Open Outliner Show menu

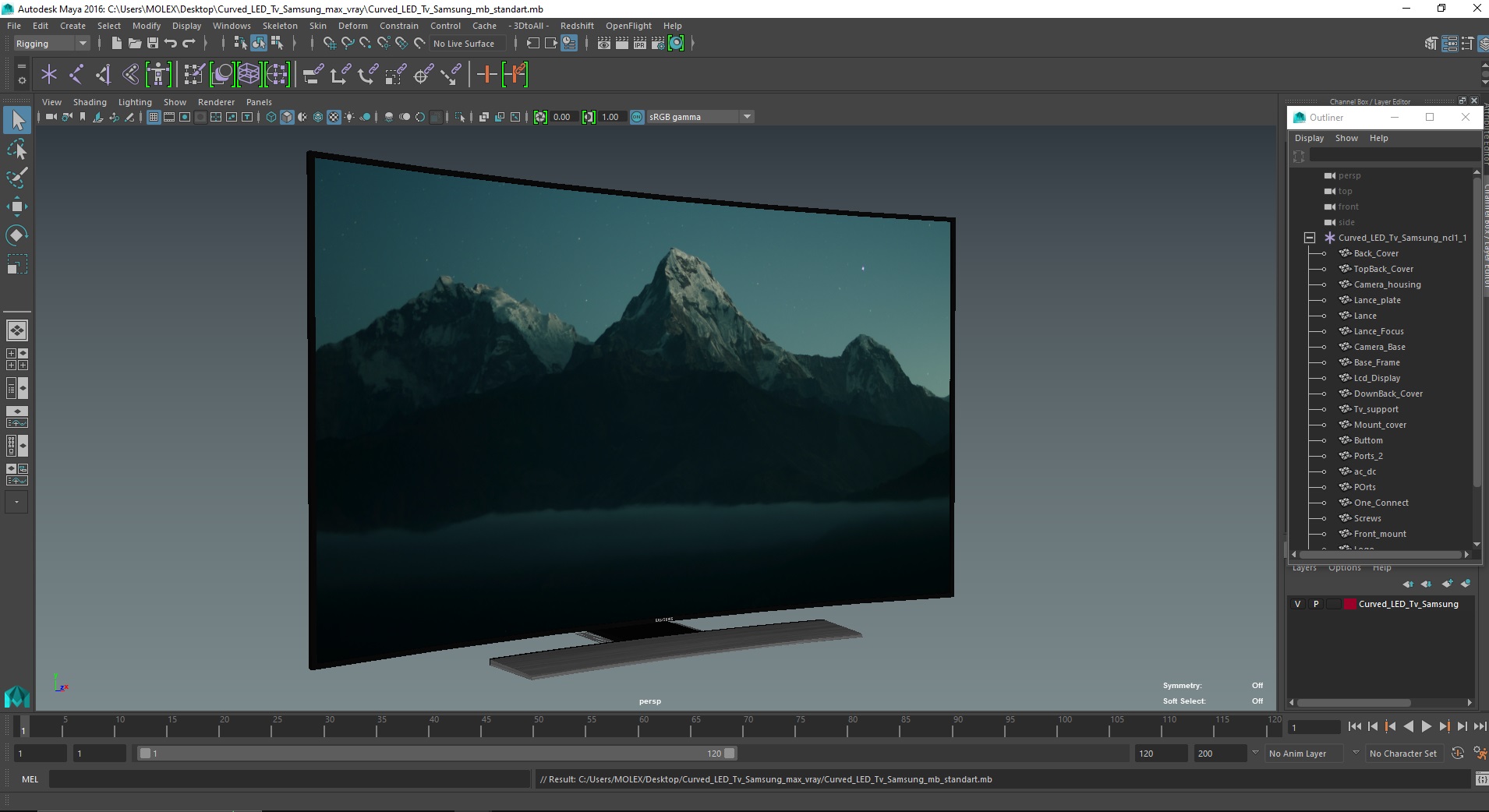(1346, 138)
